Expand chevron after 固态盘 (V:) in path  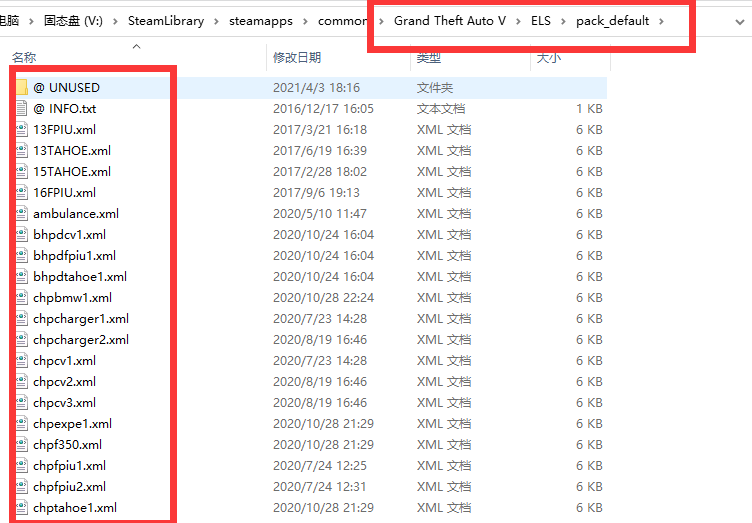(115, 22)
